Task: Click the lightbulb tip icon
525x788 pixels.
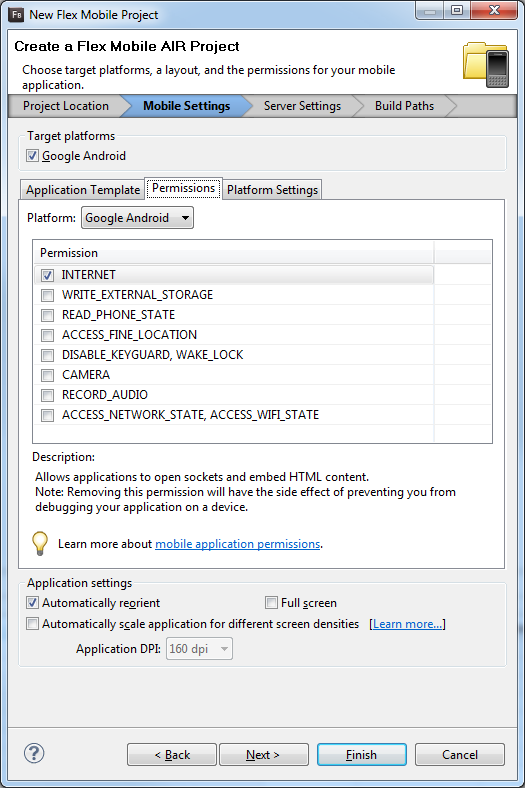Action: 40,543
